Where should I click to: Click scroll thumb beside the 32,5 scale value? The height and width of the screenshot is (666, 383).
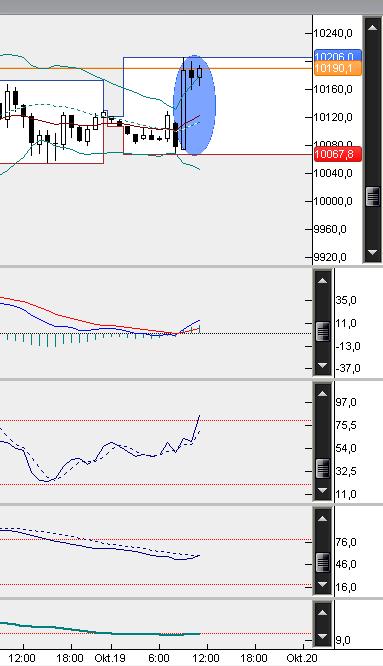click(x=323, y=469)
